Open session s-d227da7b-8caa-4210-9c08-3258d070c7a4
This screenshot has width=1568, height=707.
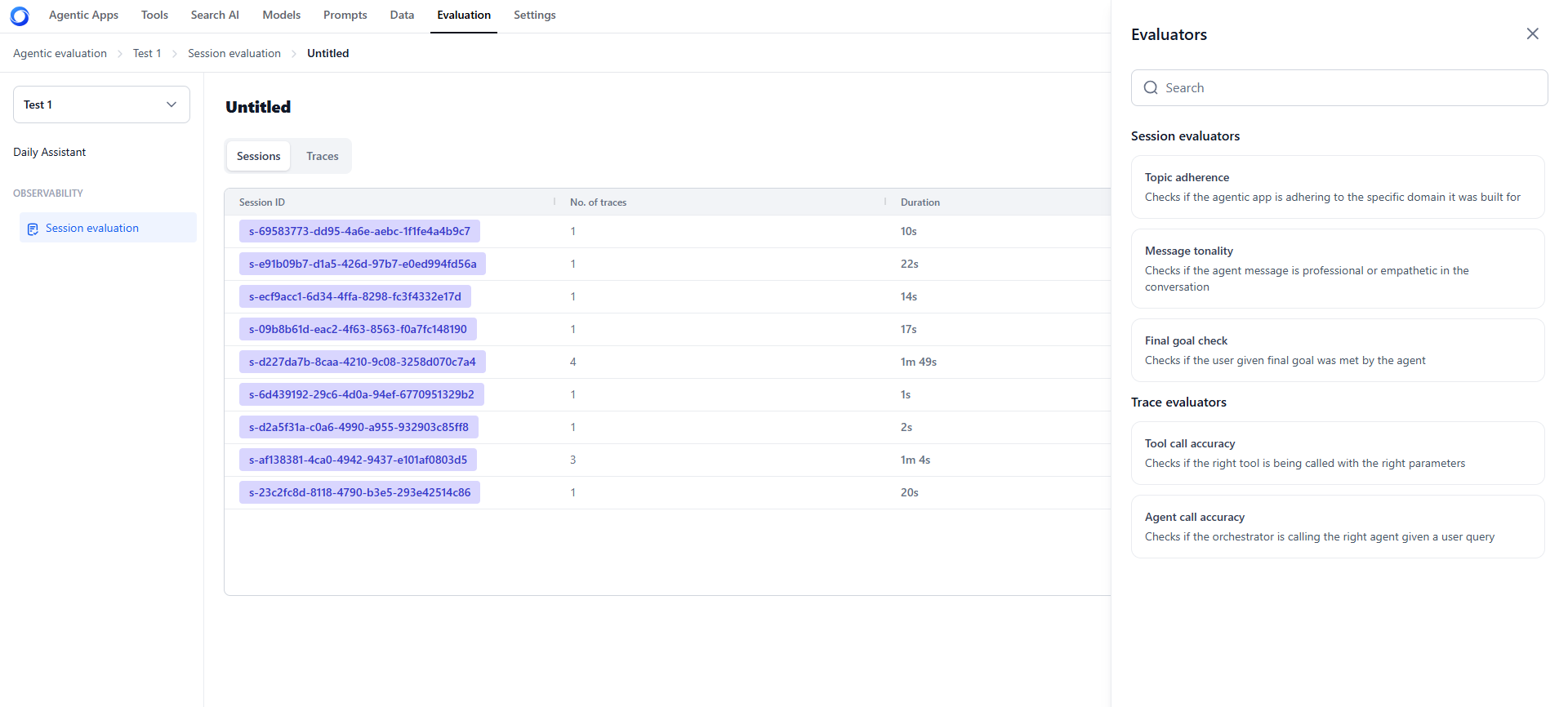pyautogui.click(x=363, y=362)
